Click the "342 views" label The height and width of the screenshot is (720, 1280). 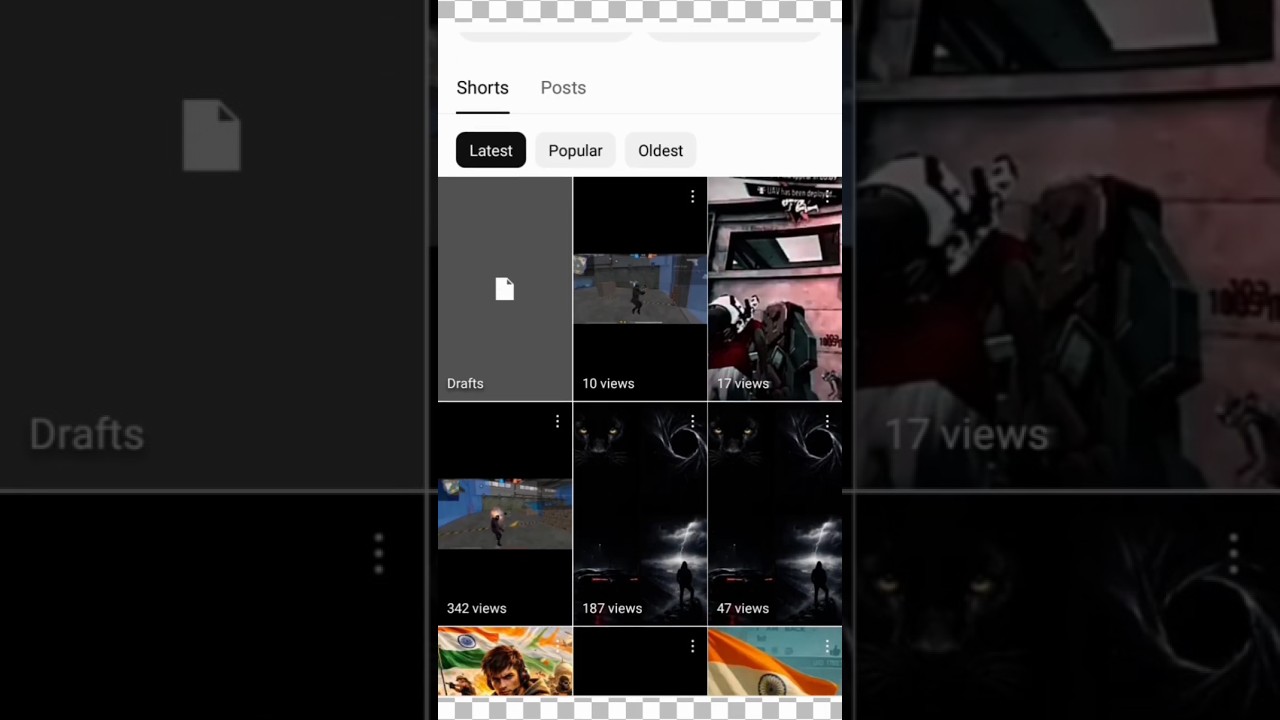click(477, 608)
